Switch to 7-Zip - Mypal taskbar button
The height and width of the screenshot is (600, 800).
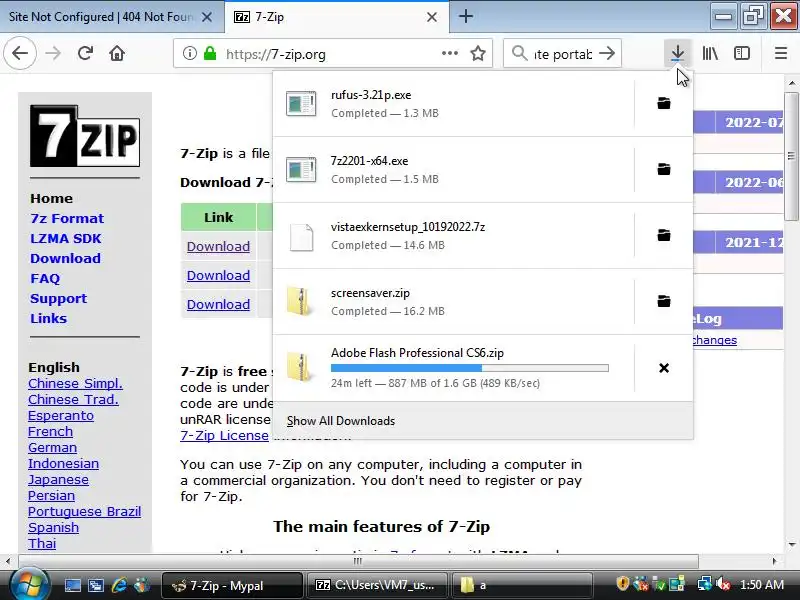tap(233, 585)
